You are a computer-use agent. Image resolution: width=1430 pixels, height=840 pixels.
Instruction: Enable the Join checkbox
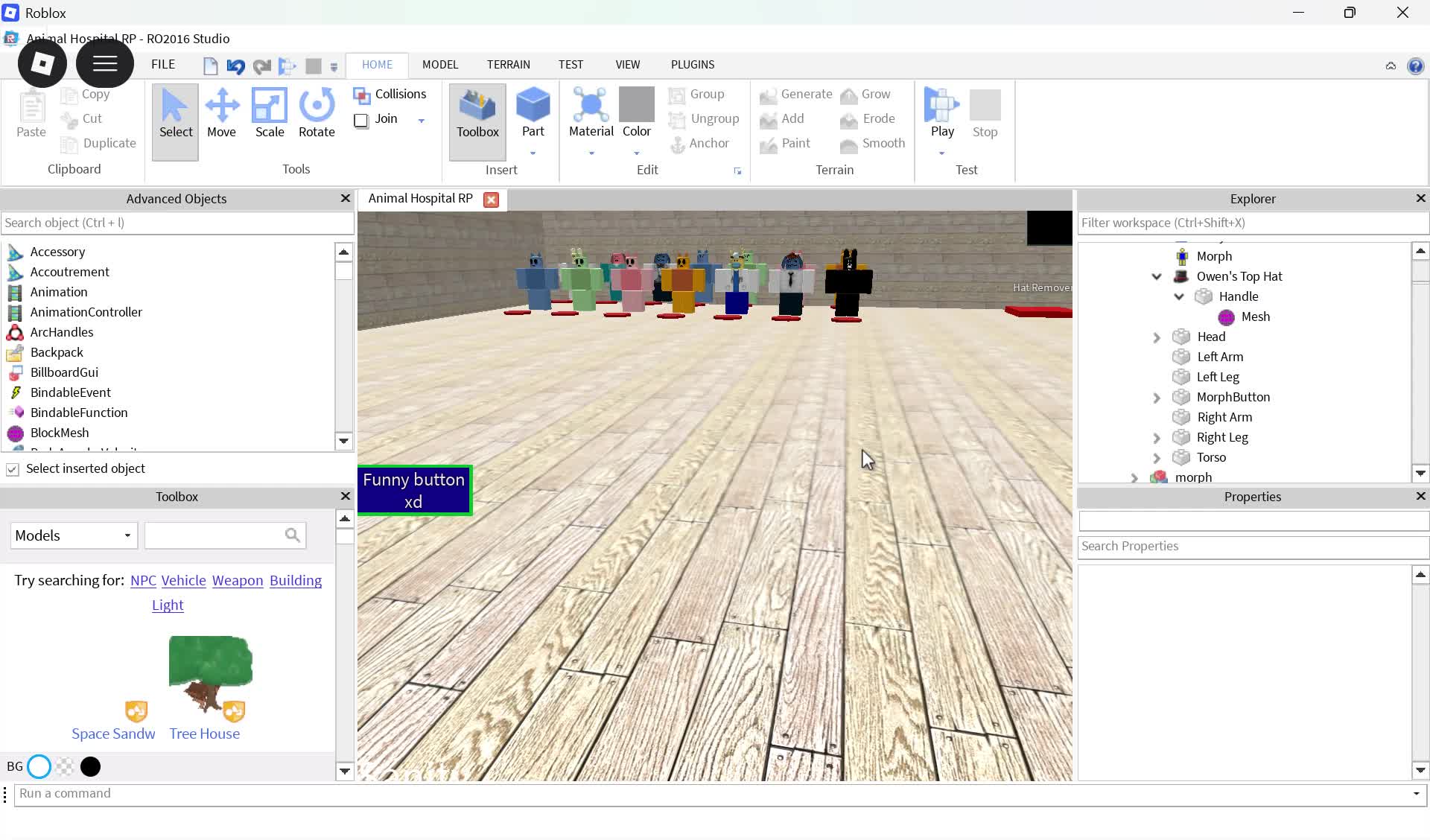361,120
